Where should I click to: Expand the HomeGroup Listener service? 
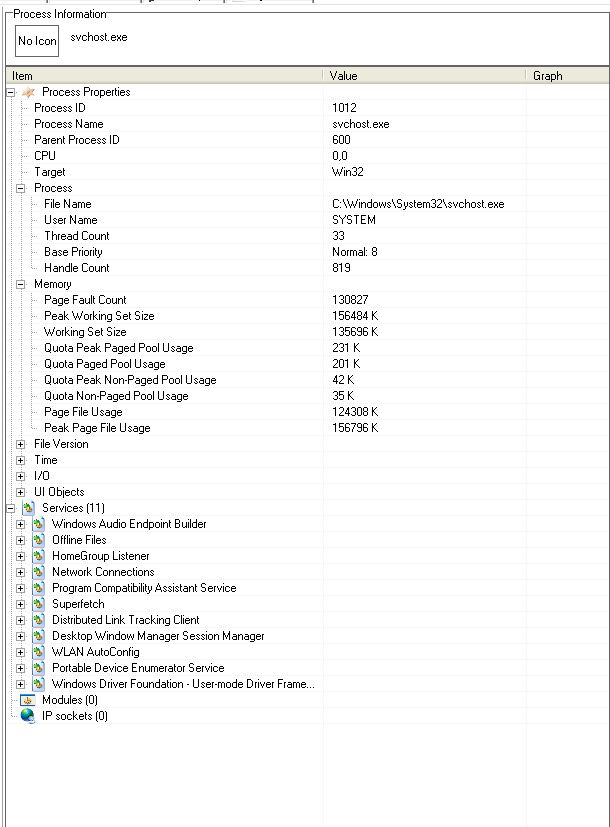pos(21,556)
